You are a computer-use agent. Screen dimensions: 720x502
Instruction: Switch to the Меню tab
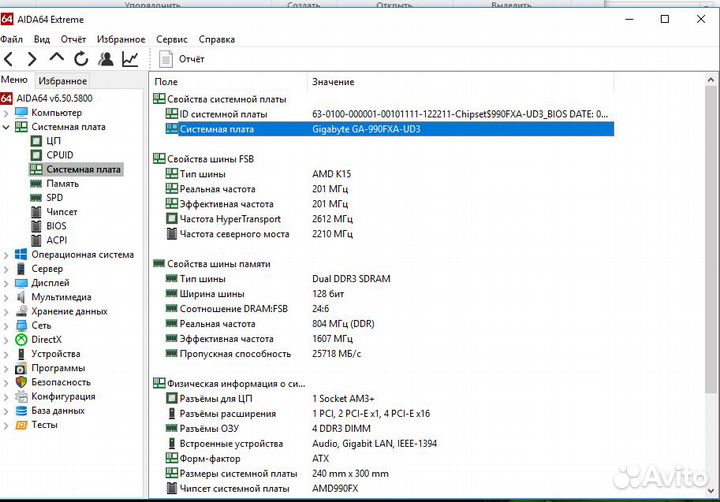click(x=14, y=80)
